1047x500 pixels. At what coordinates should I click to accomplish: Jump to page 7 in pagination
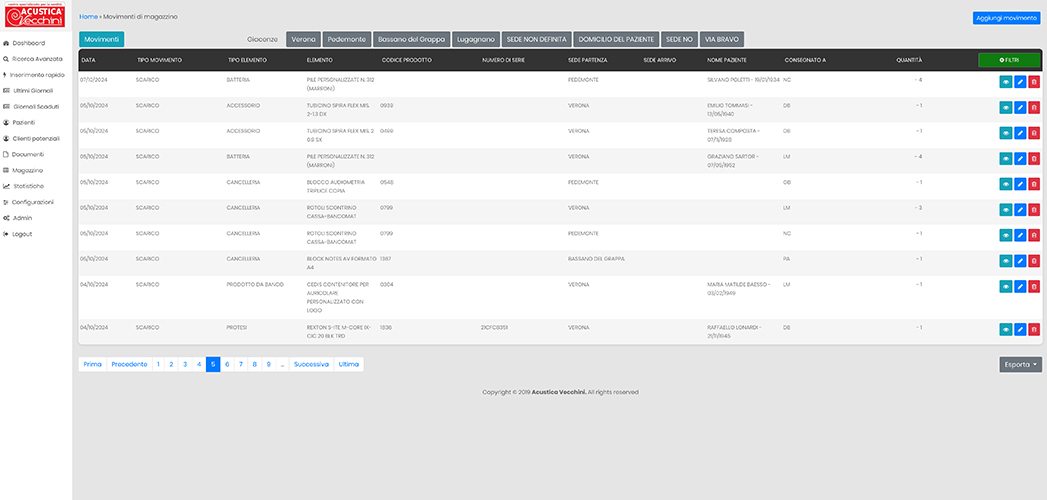[241, 365]
